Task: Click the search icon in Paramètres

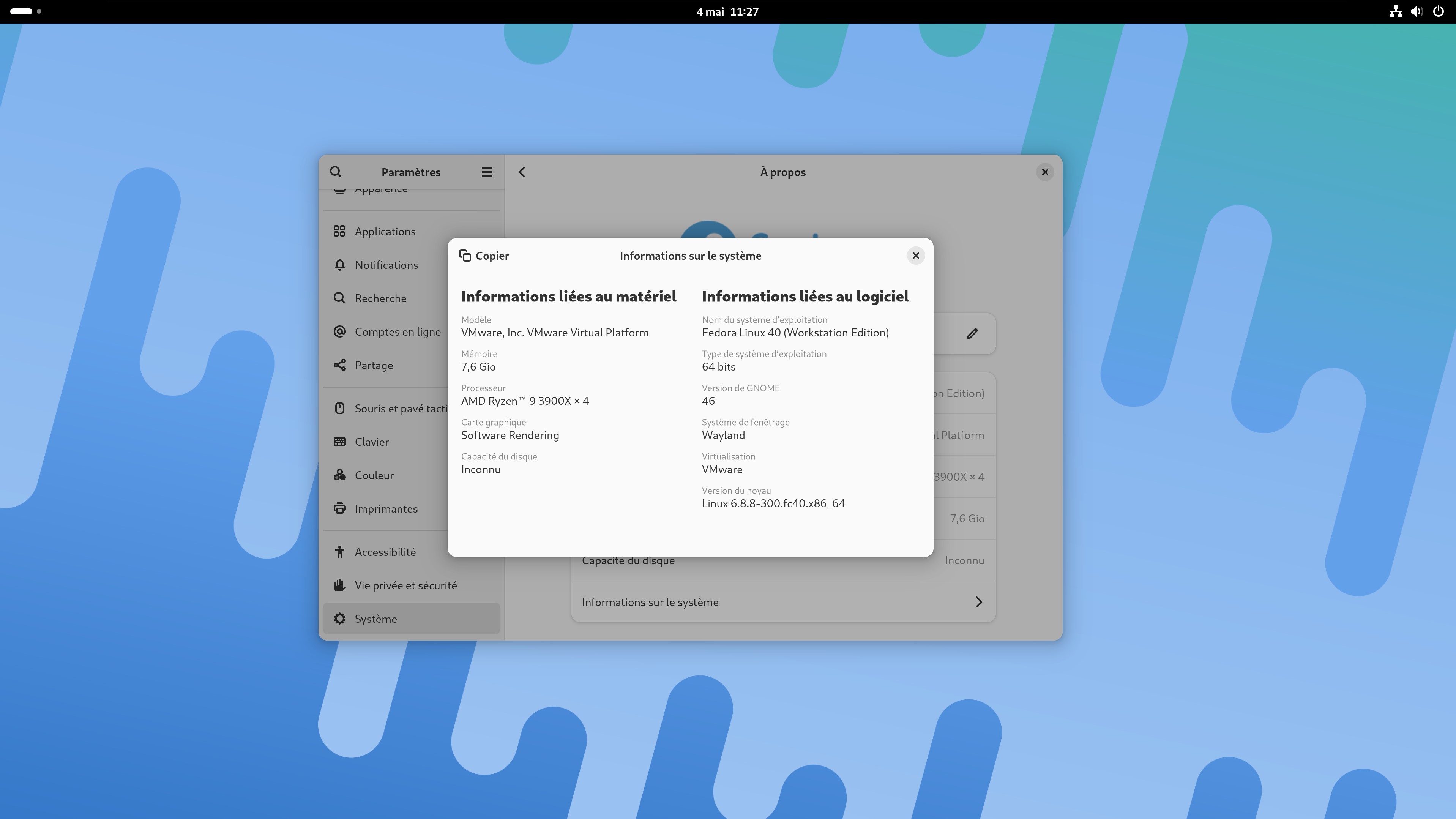Action: [x=336, y=172]
